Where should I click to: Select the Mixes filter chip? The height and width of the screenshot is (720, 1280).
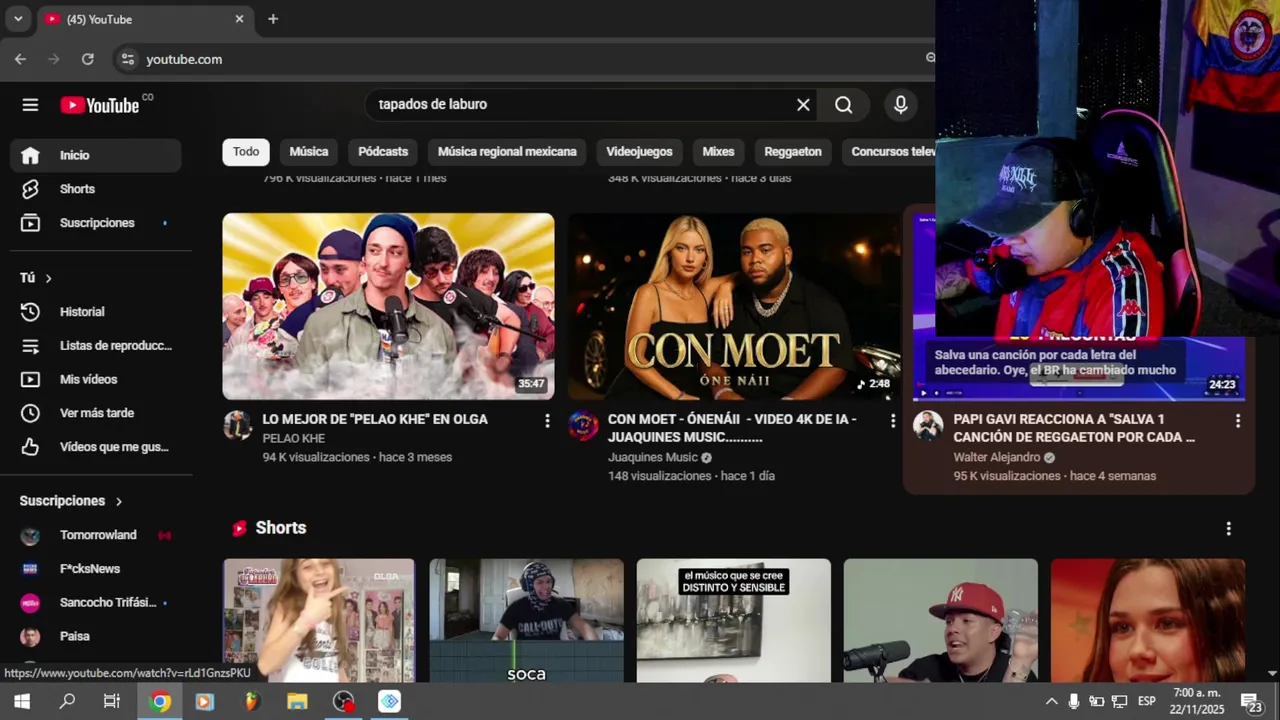(x=718, y=152)
